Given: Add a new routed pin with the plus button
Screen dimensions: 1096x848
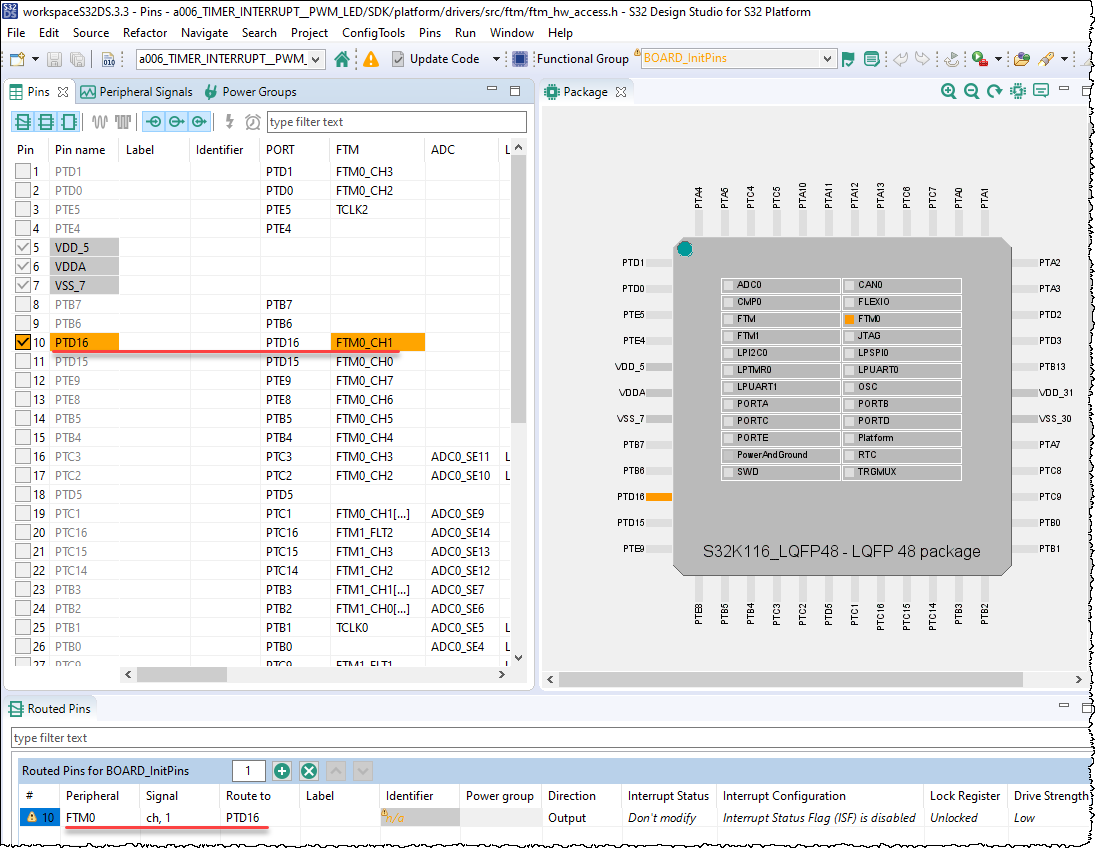Looking at the screenshot, I should point(282,770).
